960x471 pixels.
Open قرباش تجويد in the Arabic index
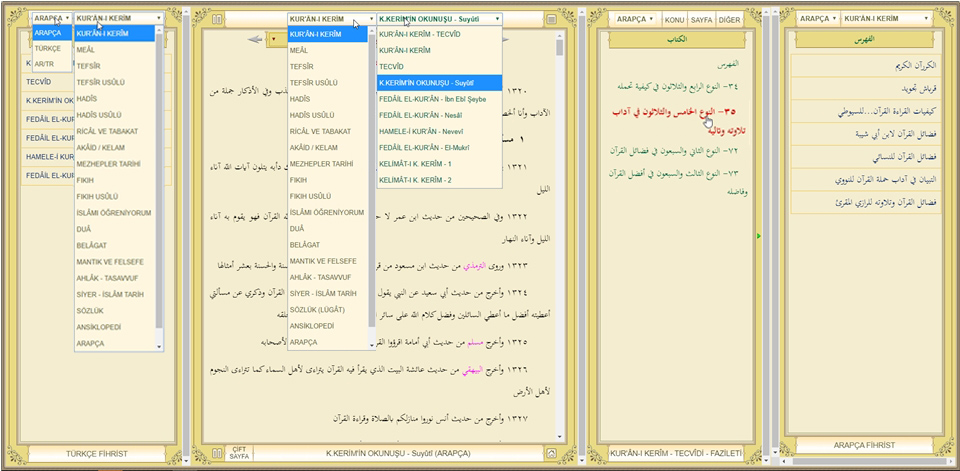click(x=866, y=89)
